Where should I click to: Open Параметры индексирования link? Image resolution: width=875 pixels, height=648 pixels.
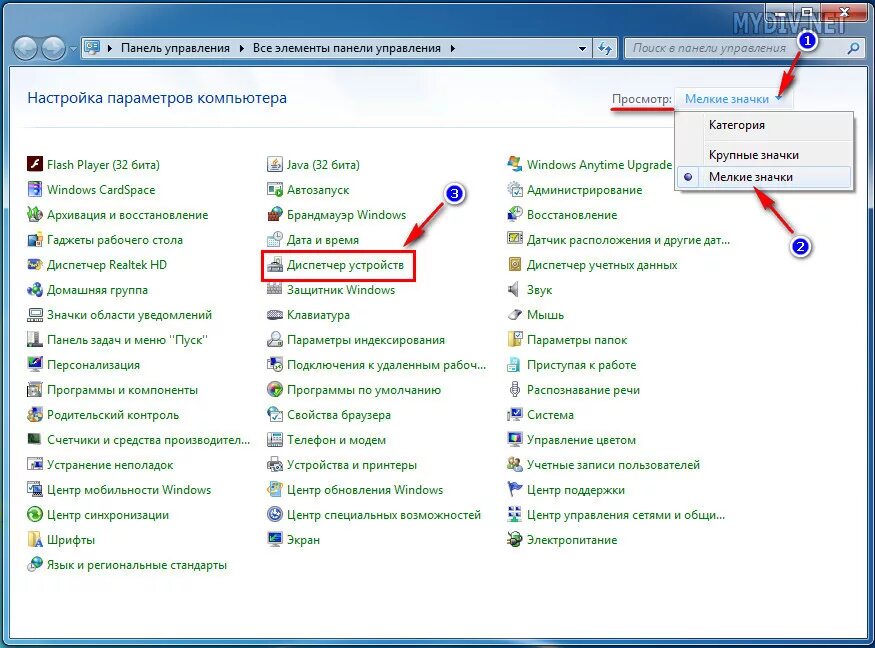coord(366,340)
